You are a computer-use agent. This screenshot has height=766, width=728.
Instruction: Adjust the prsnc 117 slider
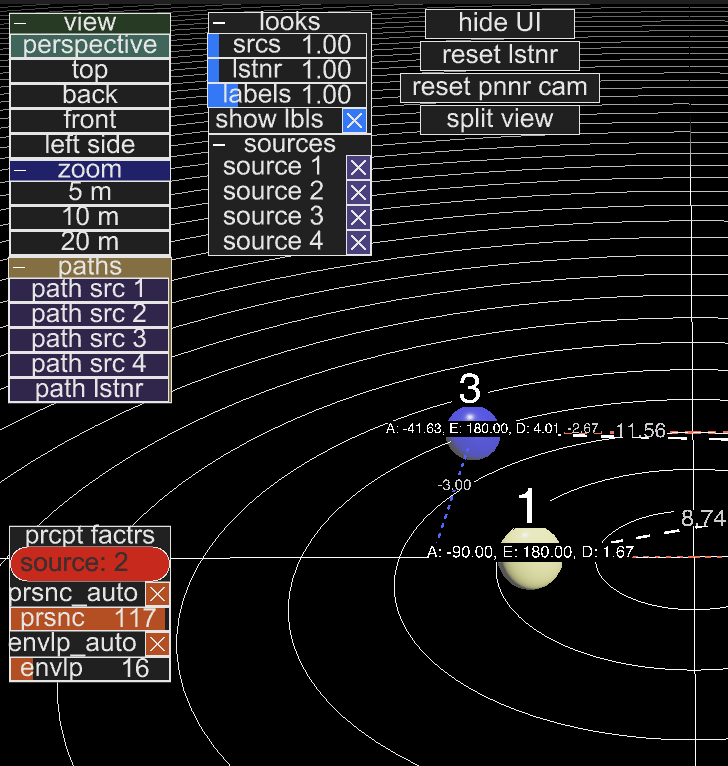(90, 619)
